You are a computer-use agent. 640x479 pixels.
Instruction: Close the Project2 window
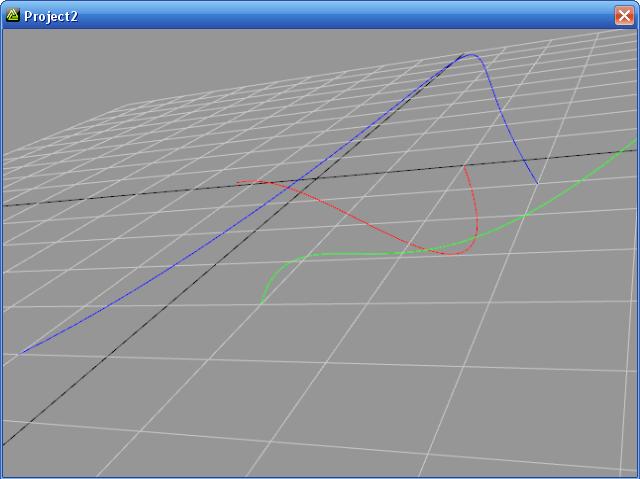tap(624, 16)
